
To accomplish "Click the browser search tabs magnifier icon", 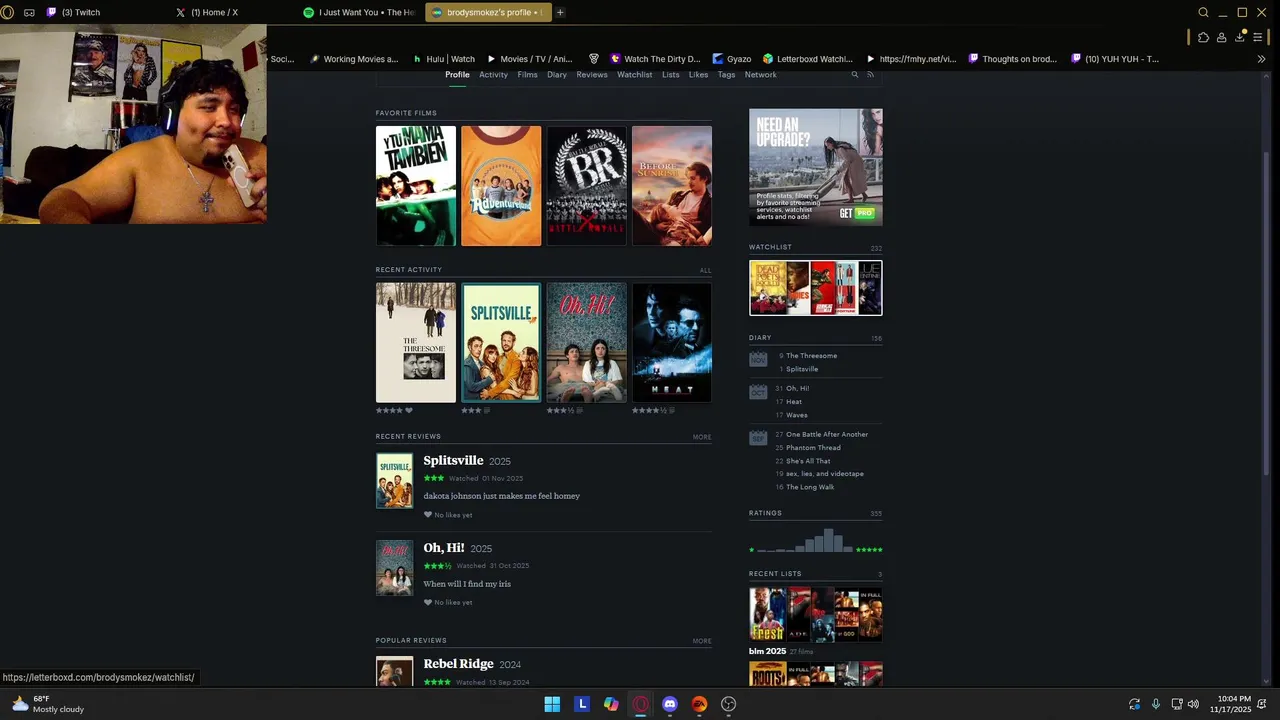I will [x=1203, y=12].
